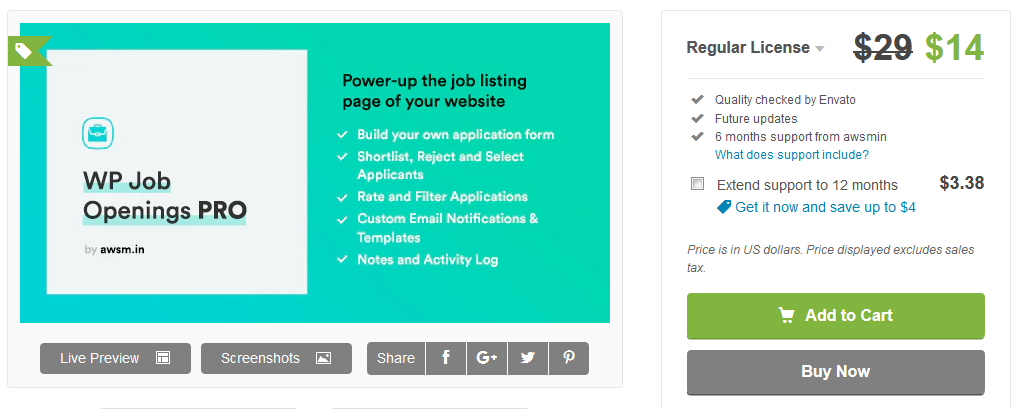Click the Twitter share icon
Viewport: 1011px width, 409px height.
tap(528, 358)
